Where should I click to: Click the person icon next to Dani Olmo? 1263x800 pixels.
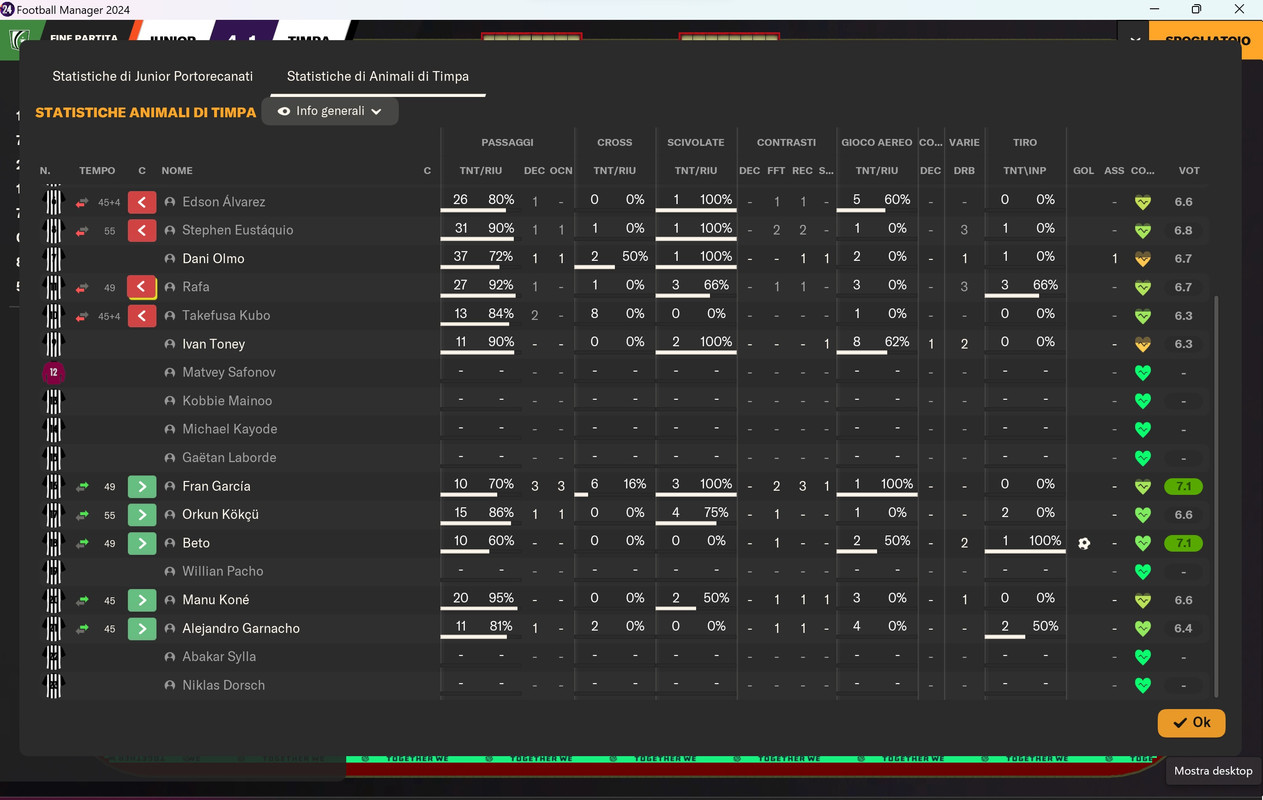pos(170,259)
